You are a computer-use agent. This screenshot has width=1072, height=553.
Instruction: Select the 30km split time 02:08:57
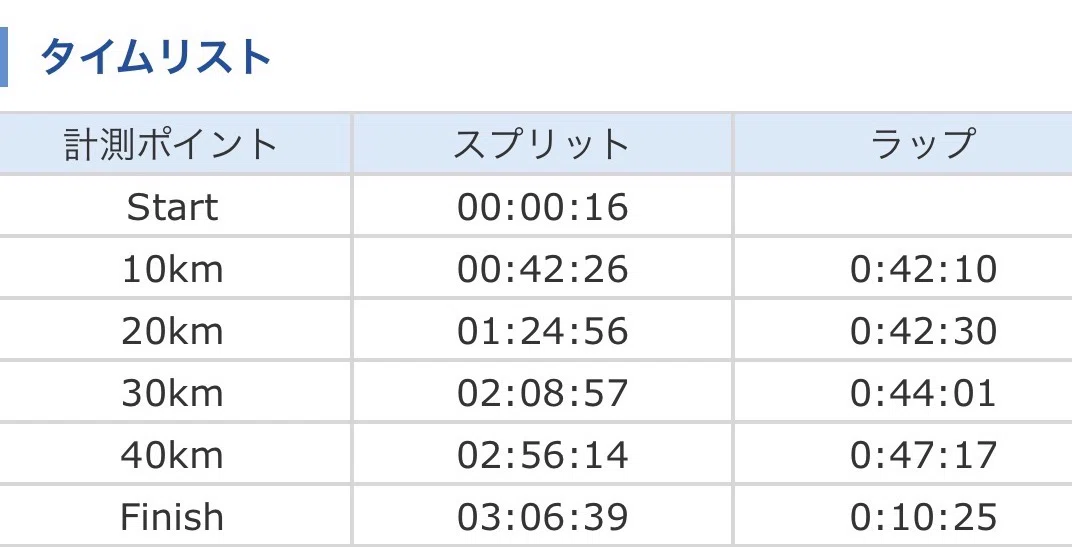(x=542, y=394)
